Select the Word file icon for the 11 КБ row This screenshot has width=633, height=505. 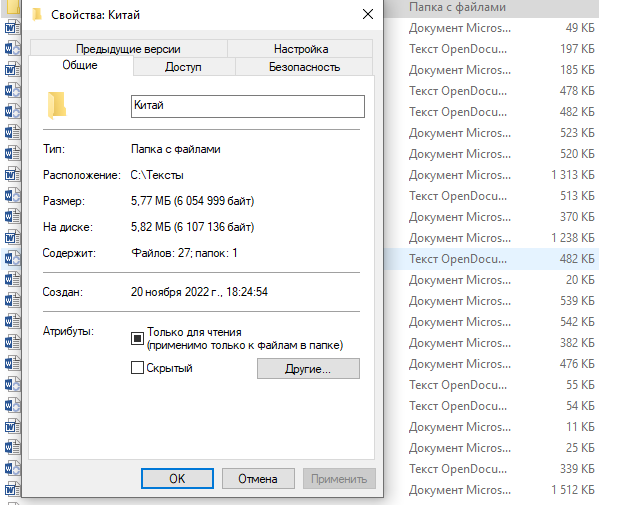tap(12, 427)
